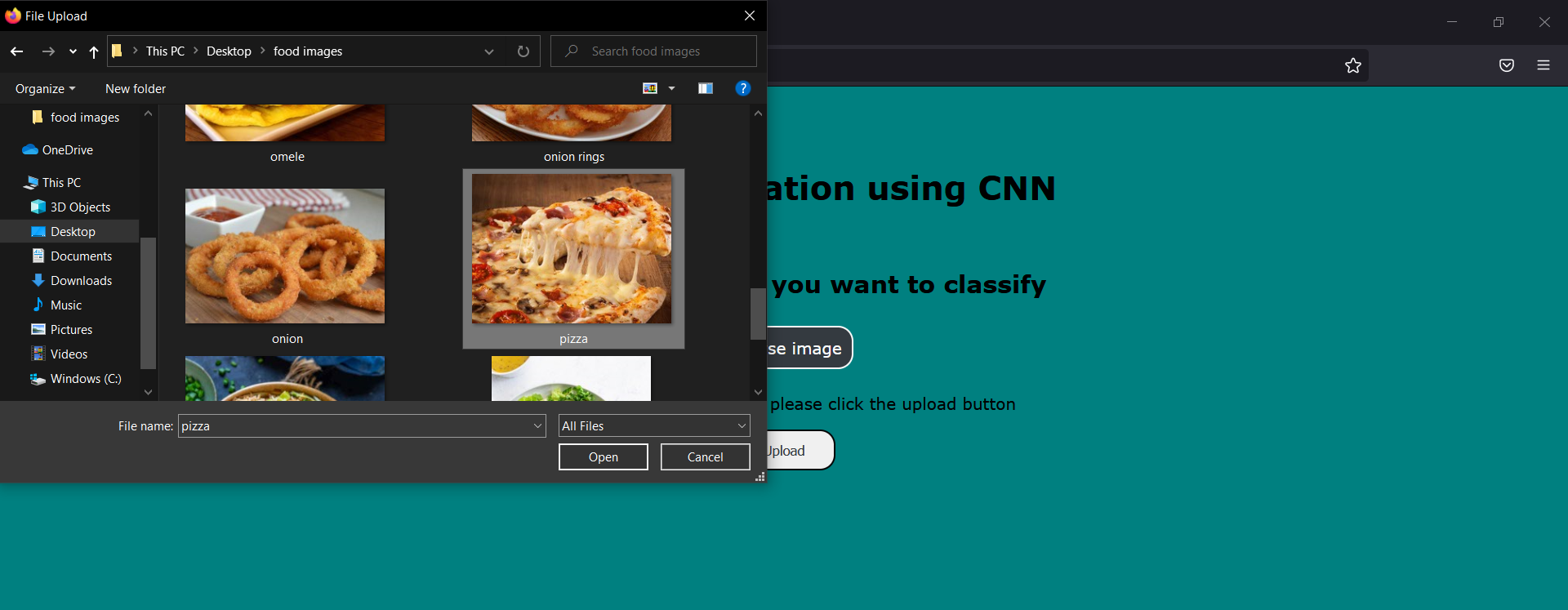1568x610 pixels.
Task: Open the Organize menu
Action: pyautogui.click(x=45, y=89)
